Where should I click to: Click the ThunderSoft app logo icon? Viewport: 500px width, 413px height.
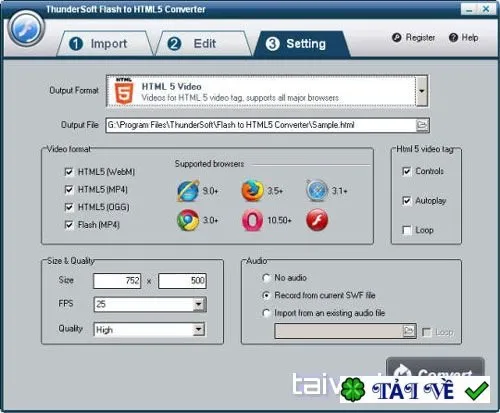click(x=26, y=28)
